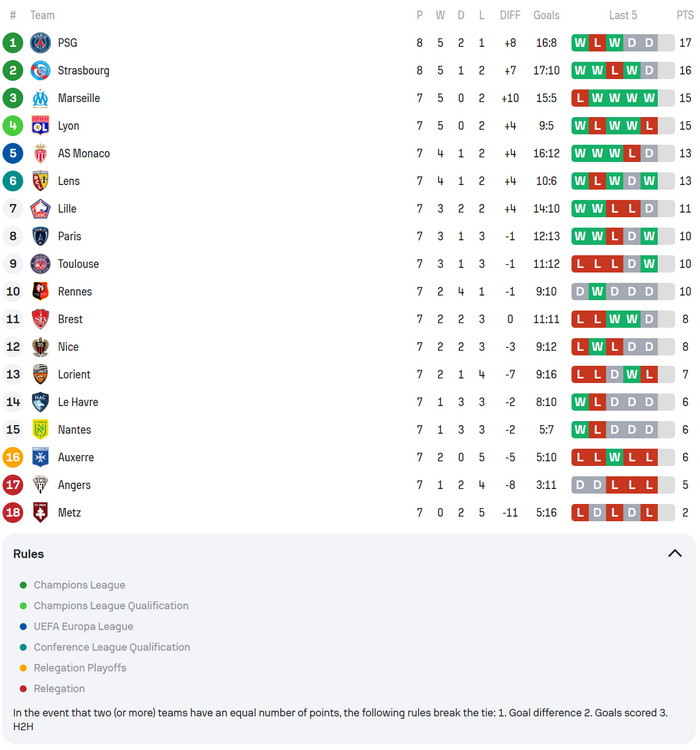
Task: Click PSG's first green W result badge
Action: click(x=580, y=43)
